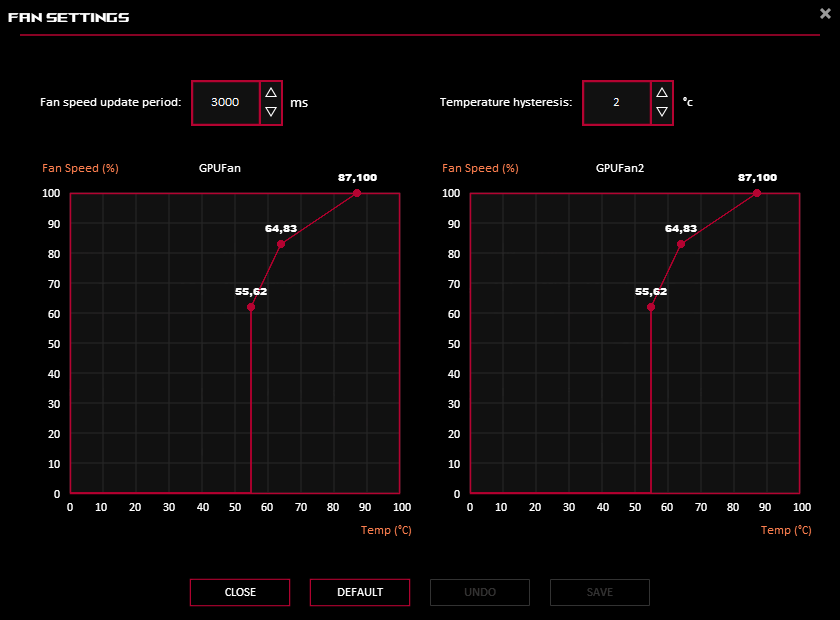Click 'Fan Speed (%)' label above GPUFan graph
Image resolution: width=840 pixels, height=620 pixels.
coord(80,168)
